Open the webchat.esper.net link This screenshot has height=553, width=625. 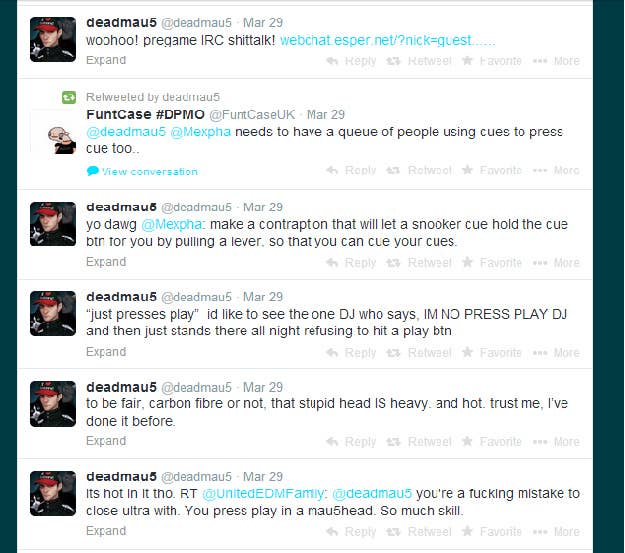(x=387, y=41)
